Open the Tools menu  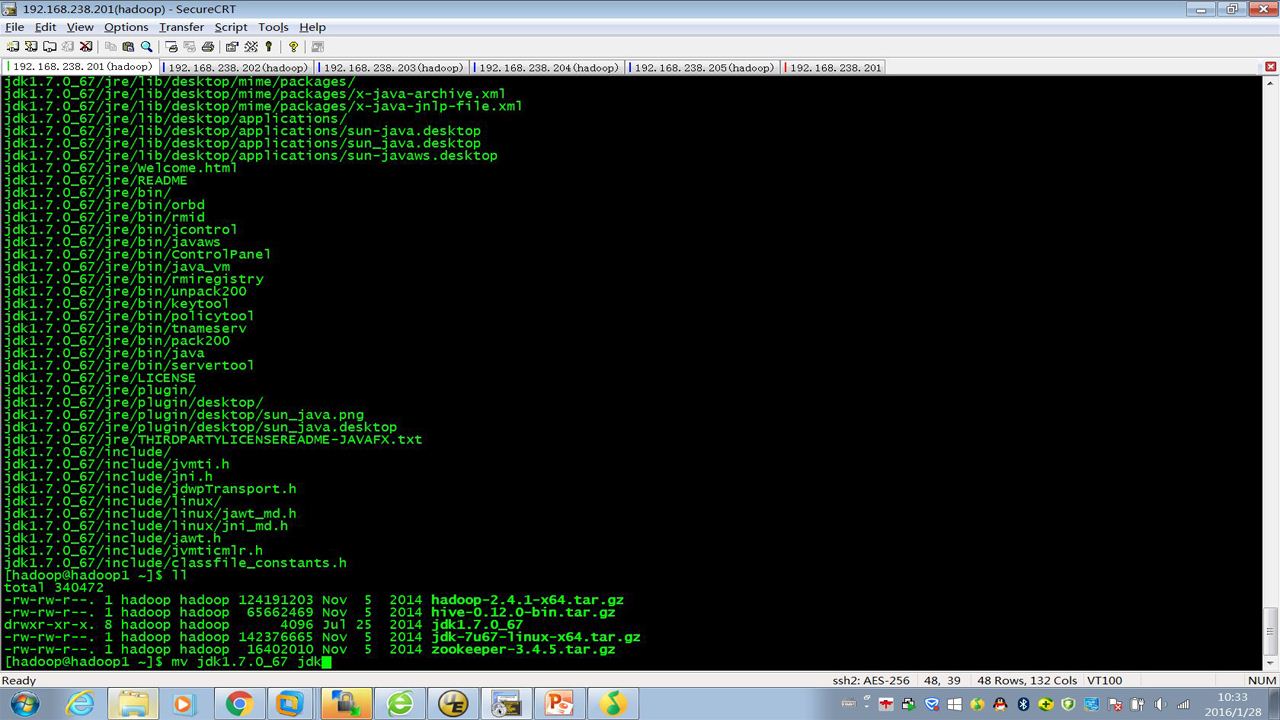273,27
